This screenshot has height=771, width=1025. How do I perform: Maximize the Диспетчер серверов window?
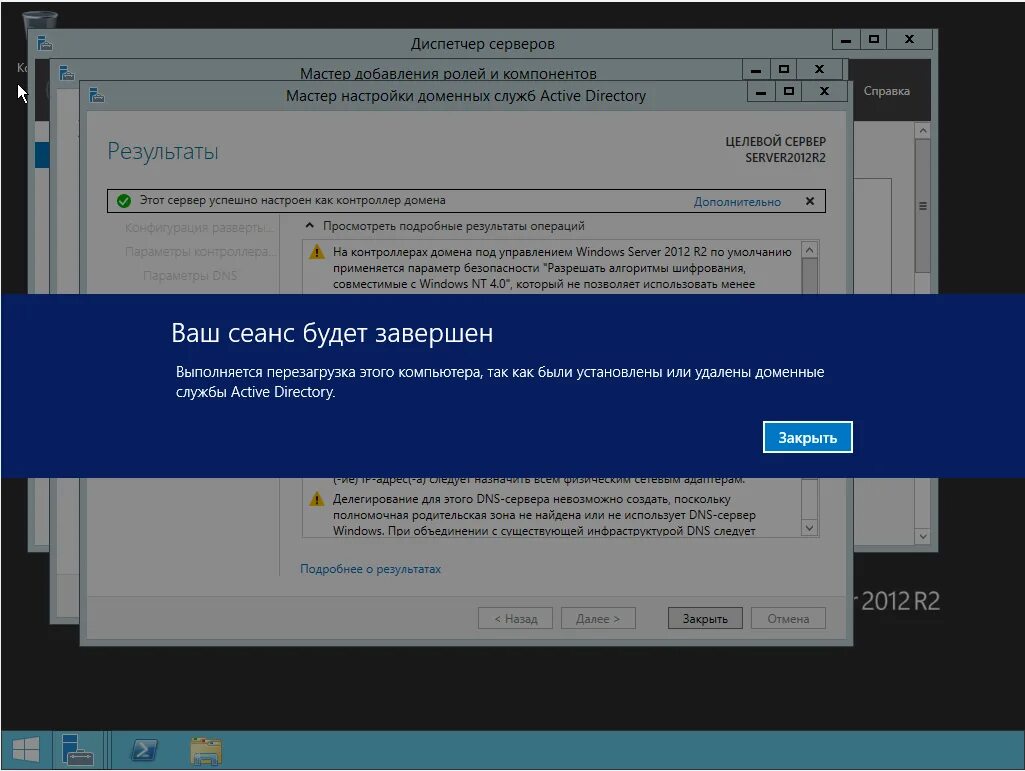coord(874,39)
